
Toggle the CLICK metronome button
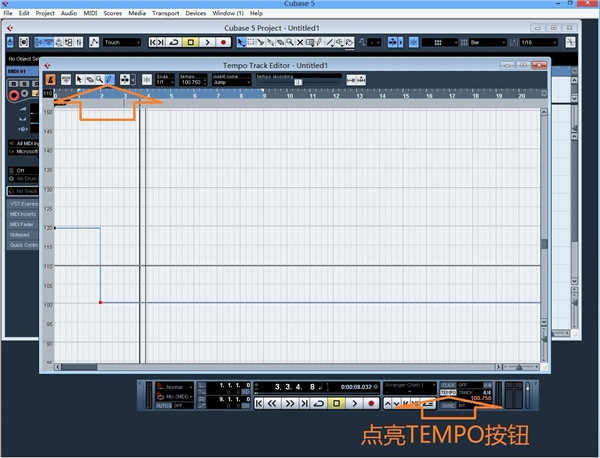[447, 385]
